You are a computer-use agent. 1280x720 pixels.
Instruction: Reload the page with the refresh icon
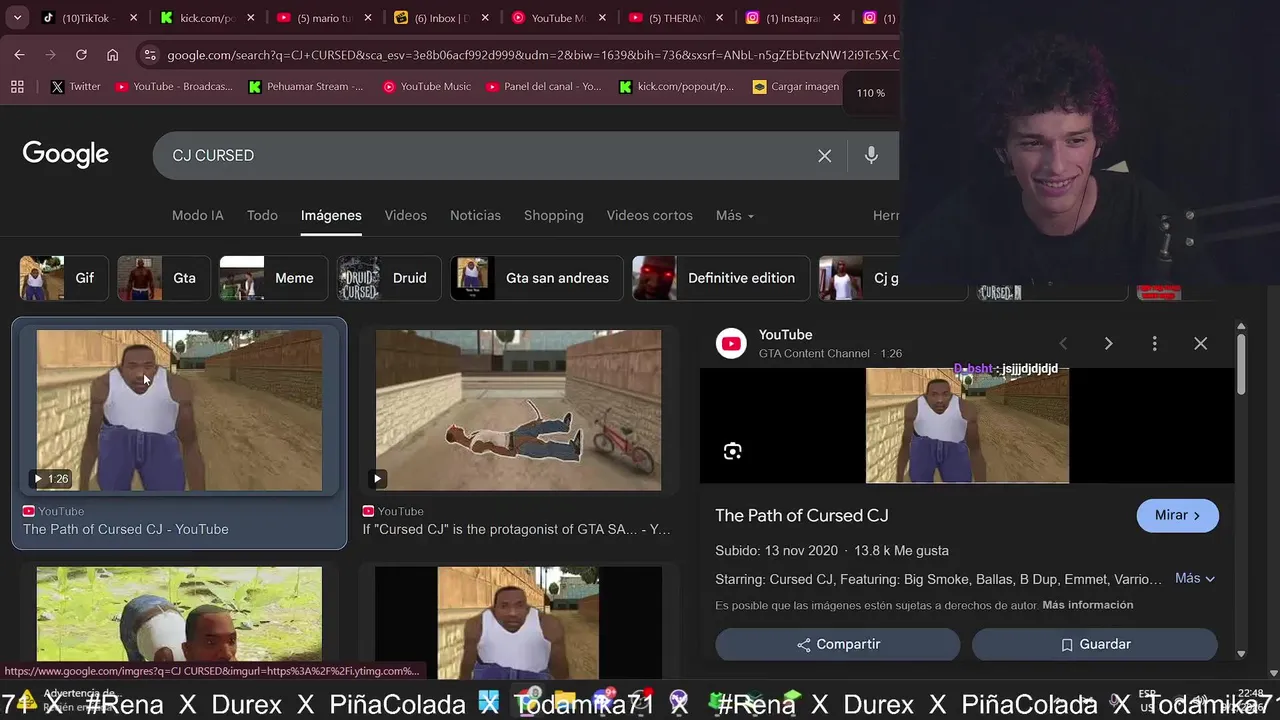tap(81, 55)
